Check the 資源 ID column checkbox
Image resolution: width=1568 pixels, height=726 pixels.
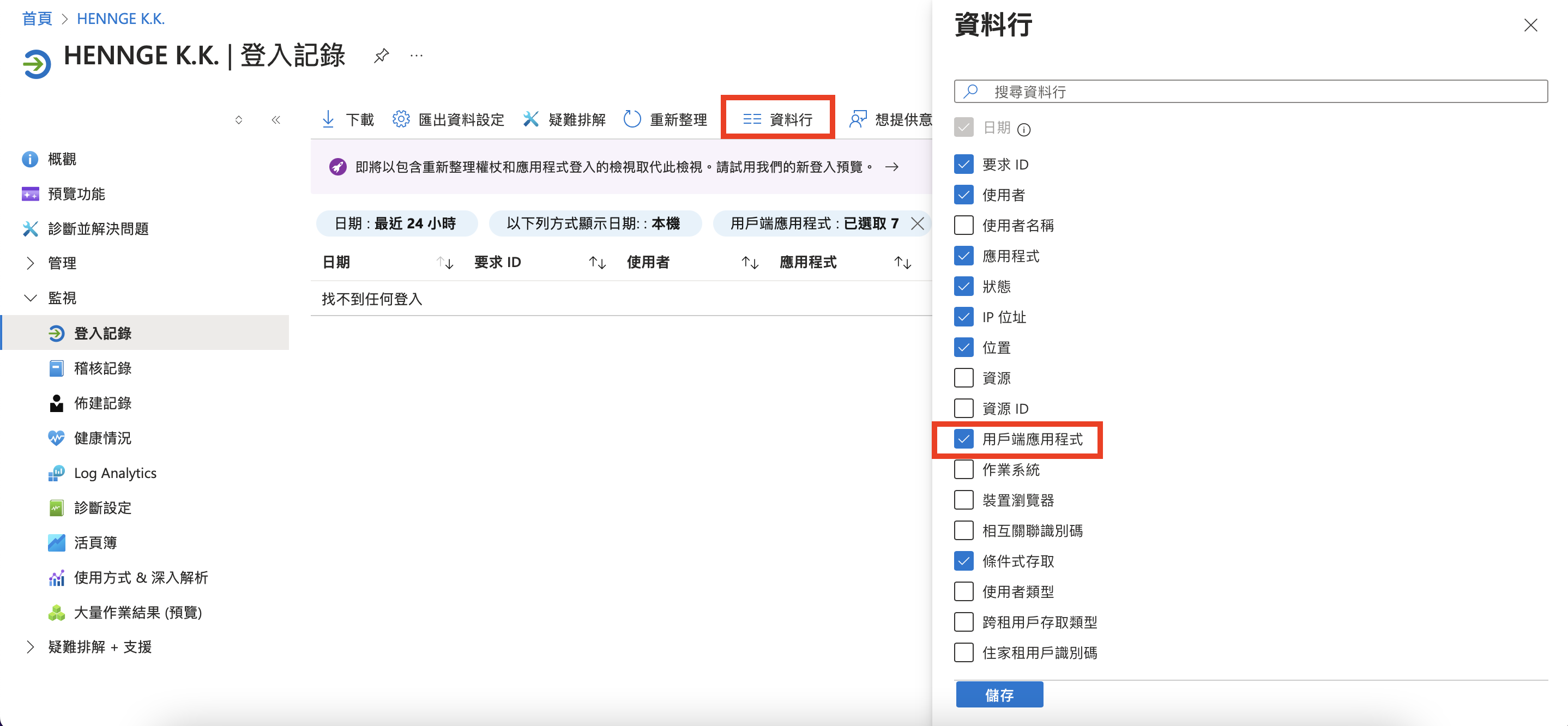tap(963, 408)
